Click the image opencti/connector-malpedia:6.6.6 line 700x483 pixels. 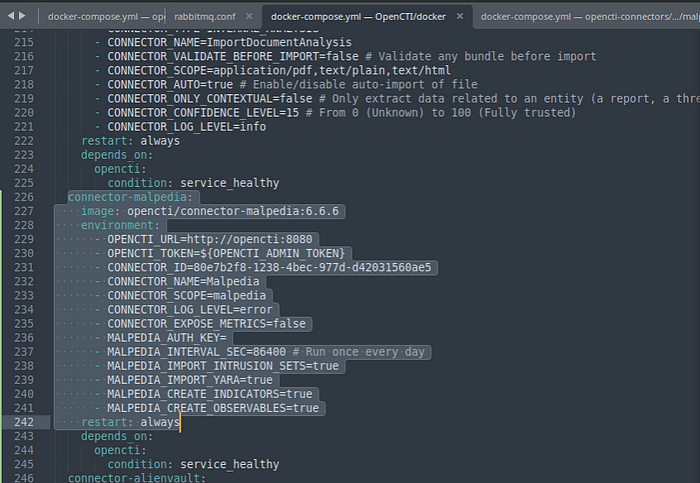(x=210, y=211)
